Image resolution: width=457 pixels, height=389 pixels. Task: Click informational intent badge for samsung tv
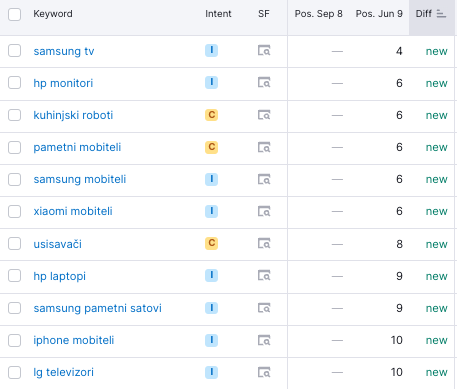coord(211,51)
